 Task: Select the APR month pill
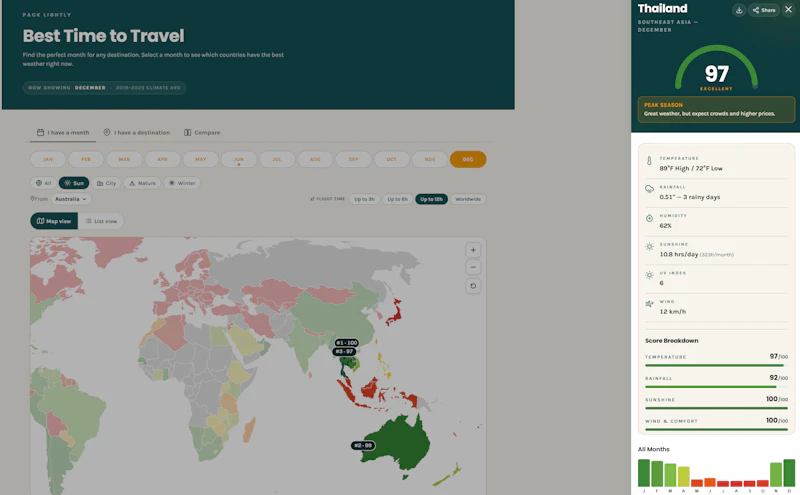click(163, 159)
